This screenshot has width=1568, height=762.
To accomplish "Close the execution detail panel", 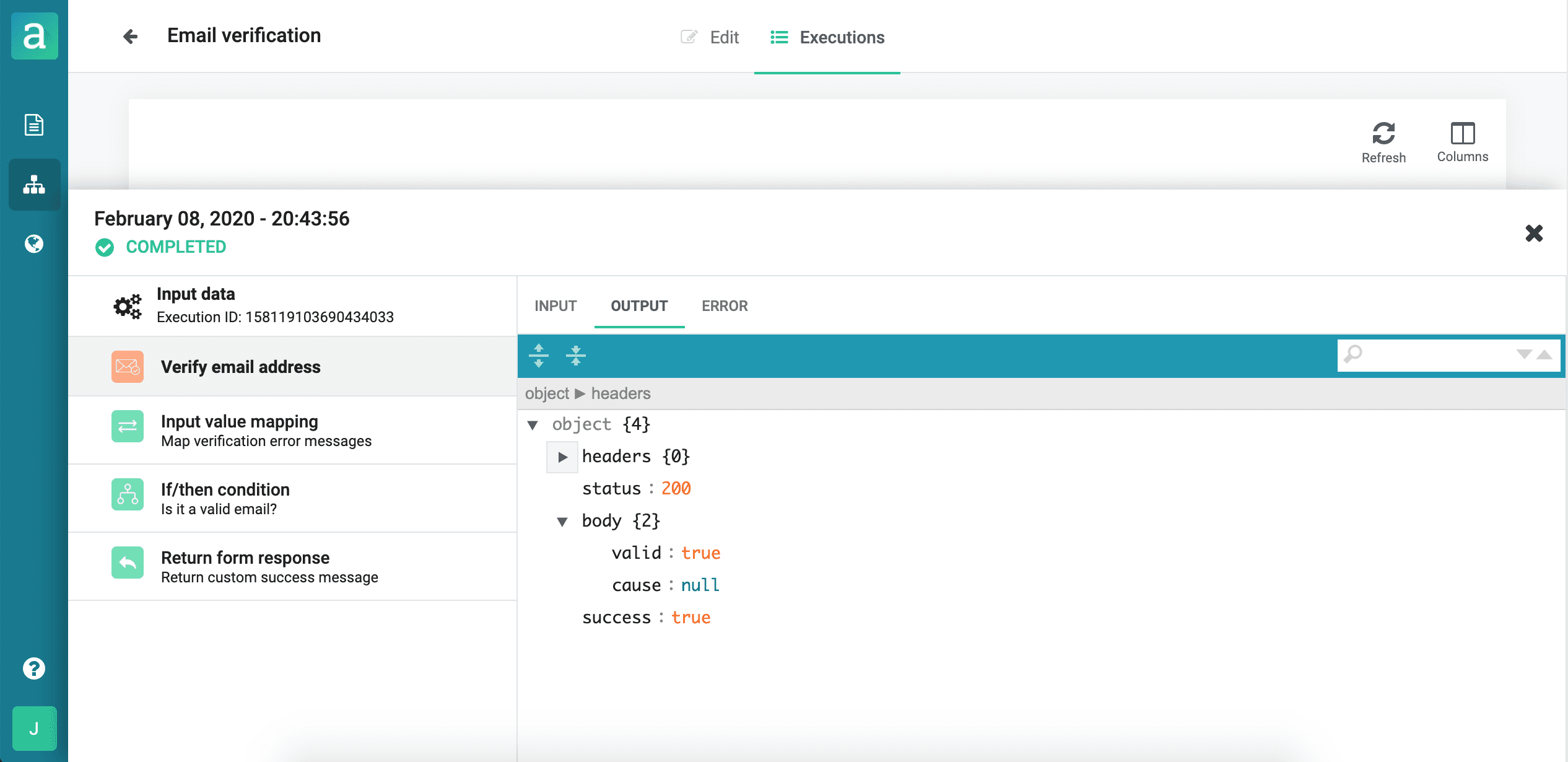I will (x=1534, y=233).
